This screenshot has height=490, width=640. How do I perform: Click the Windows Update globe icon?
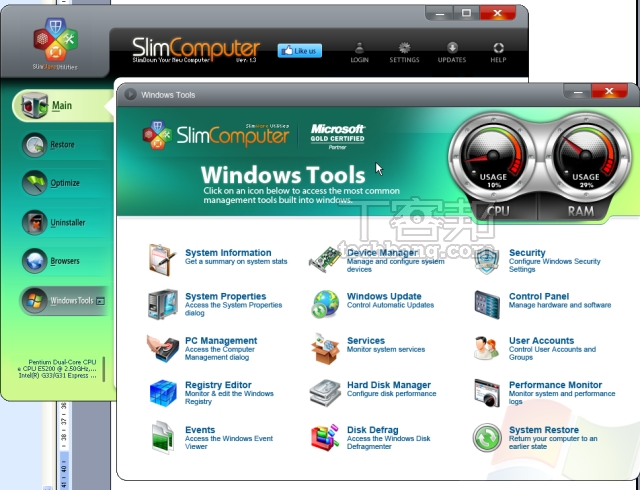point(325,303)
